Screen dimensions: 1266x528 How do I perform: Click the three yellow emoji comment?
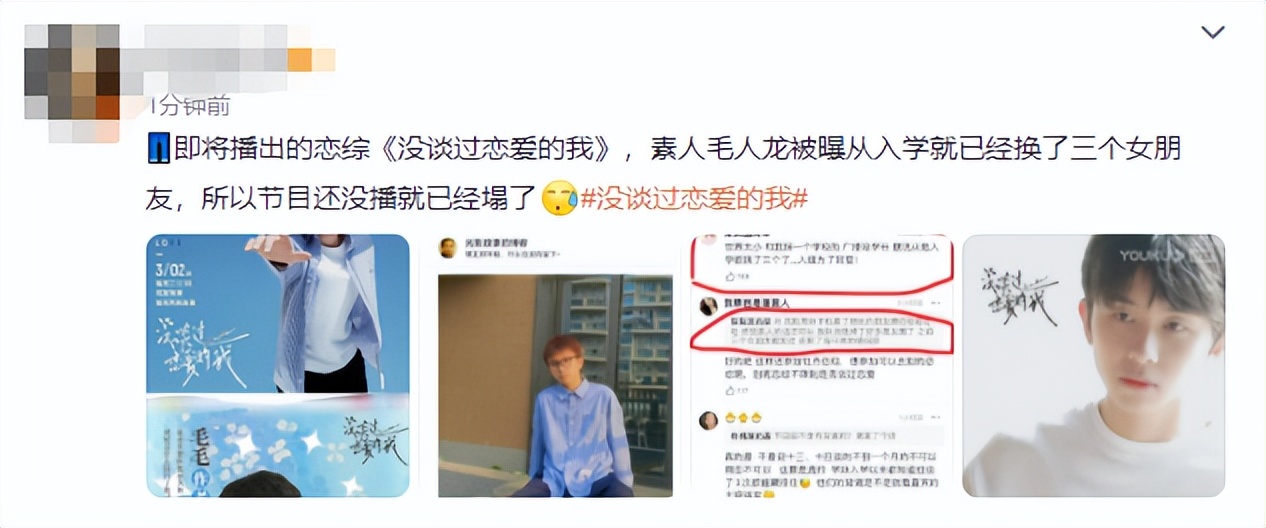coord(745,416)
